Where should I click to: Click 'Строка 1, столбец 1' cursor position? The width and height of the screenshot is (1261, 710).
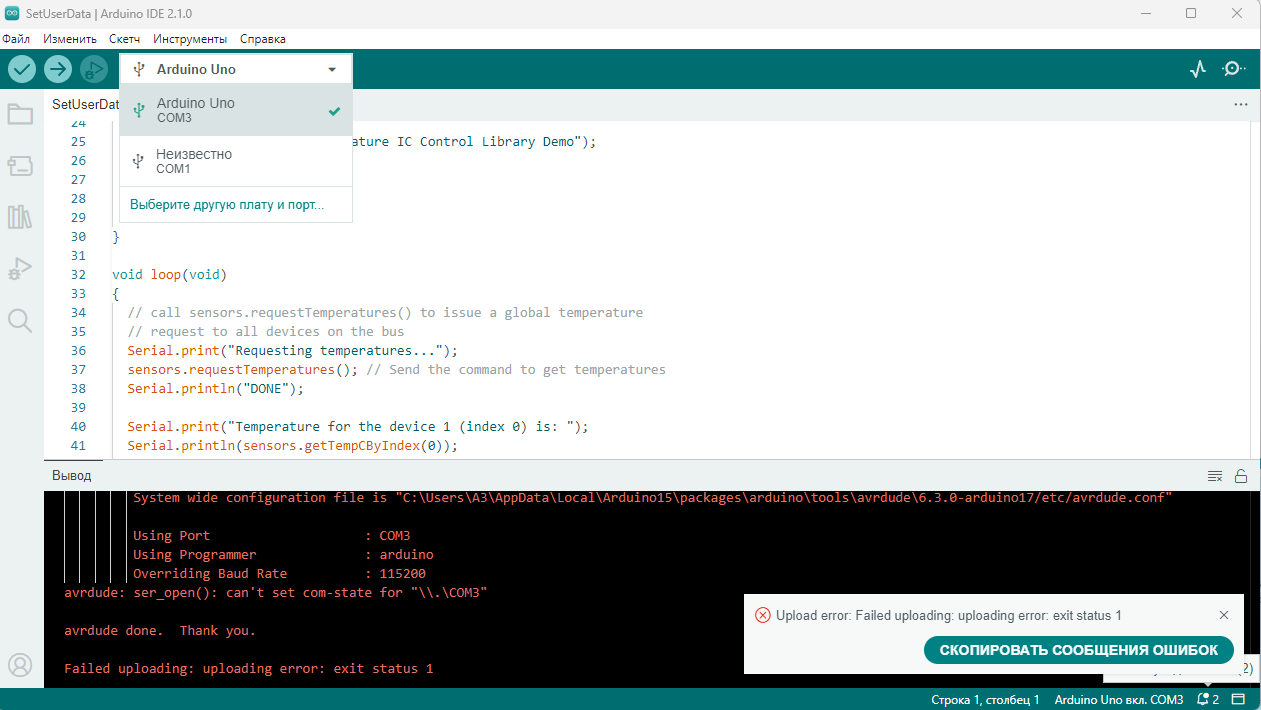tap(985, 699)
